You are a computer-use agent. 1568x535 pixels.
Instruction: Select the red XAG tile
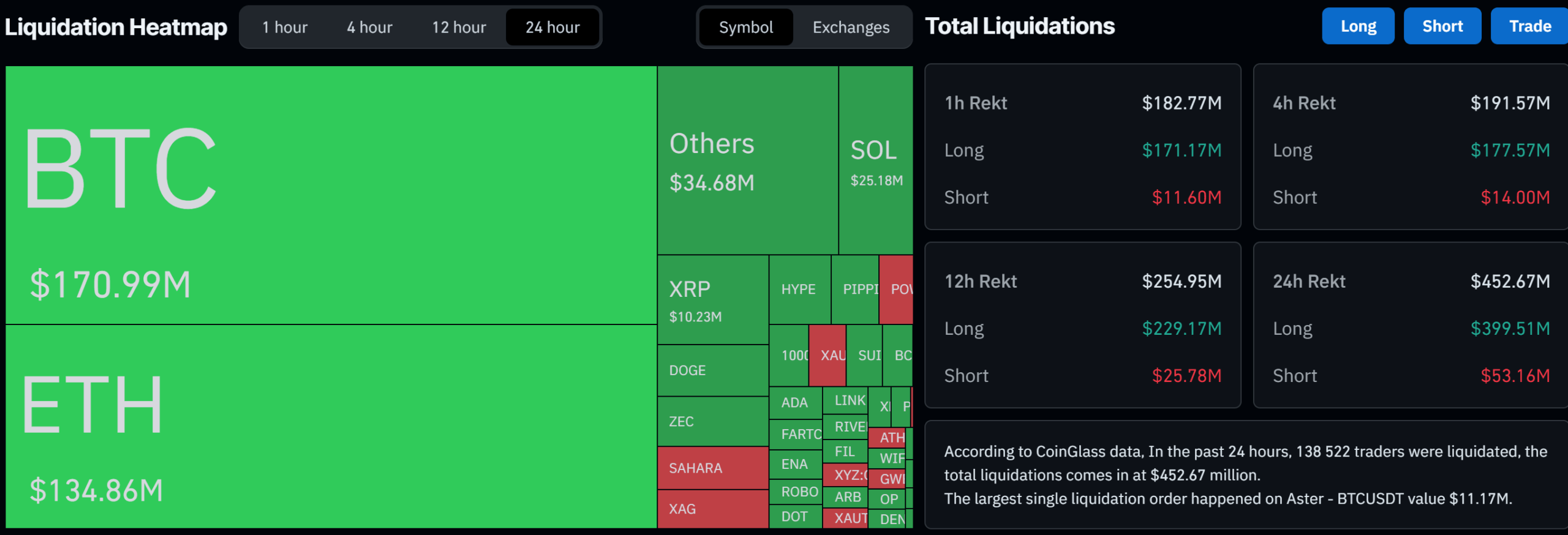pos(712,509)
